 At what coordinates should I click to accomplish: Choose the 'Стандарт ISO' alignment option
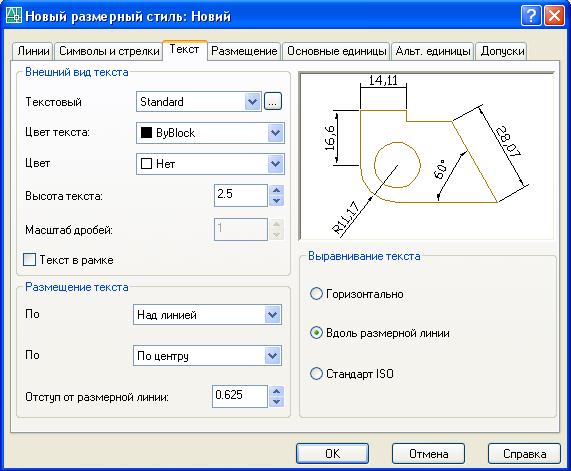(316, 374)
